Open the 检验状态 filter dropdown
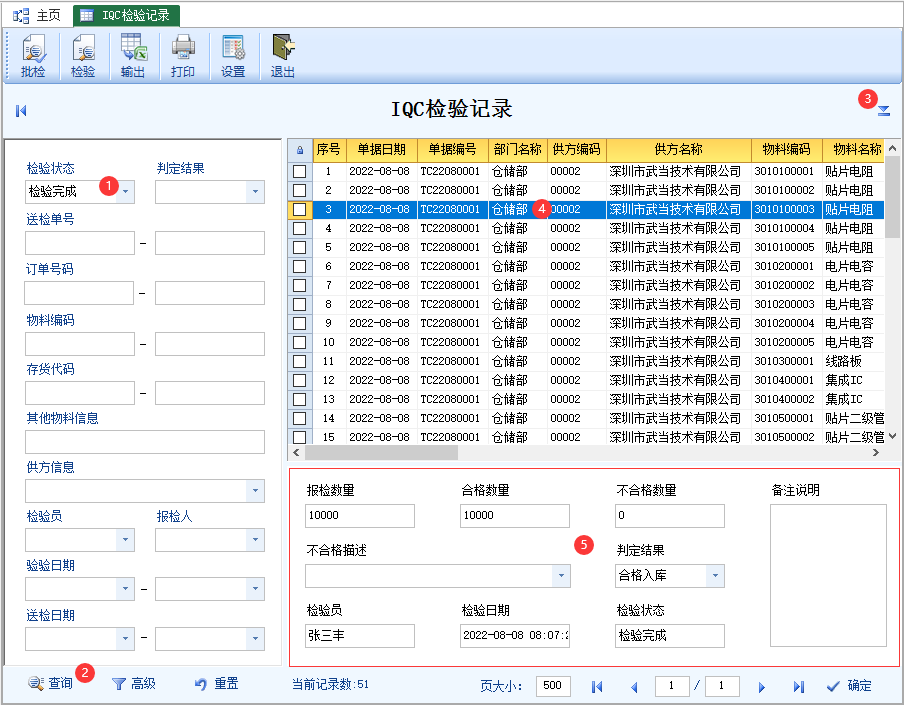The height and width of the screenshot is (705, 904). click(x=126, y=191)
